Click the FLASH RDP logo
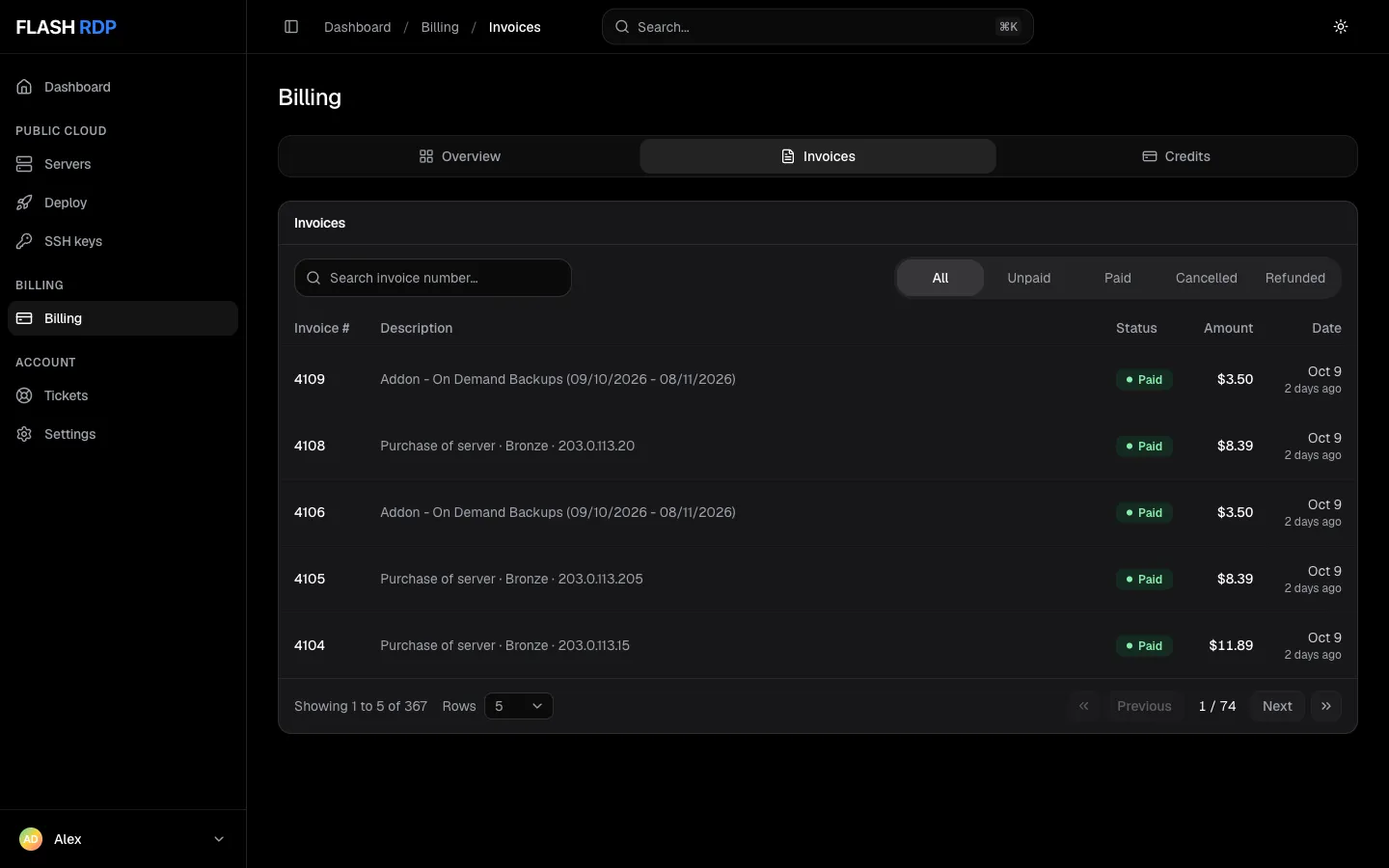 [x=66, y=27]
